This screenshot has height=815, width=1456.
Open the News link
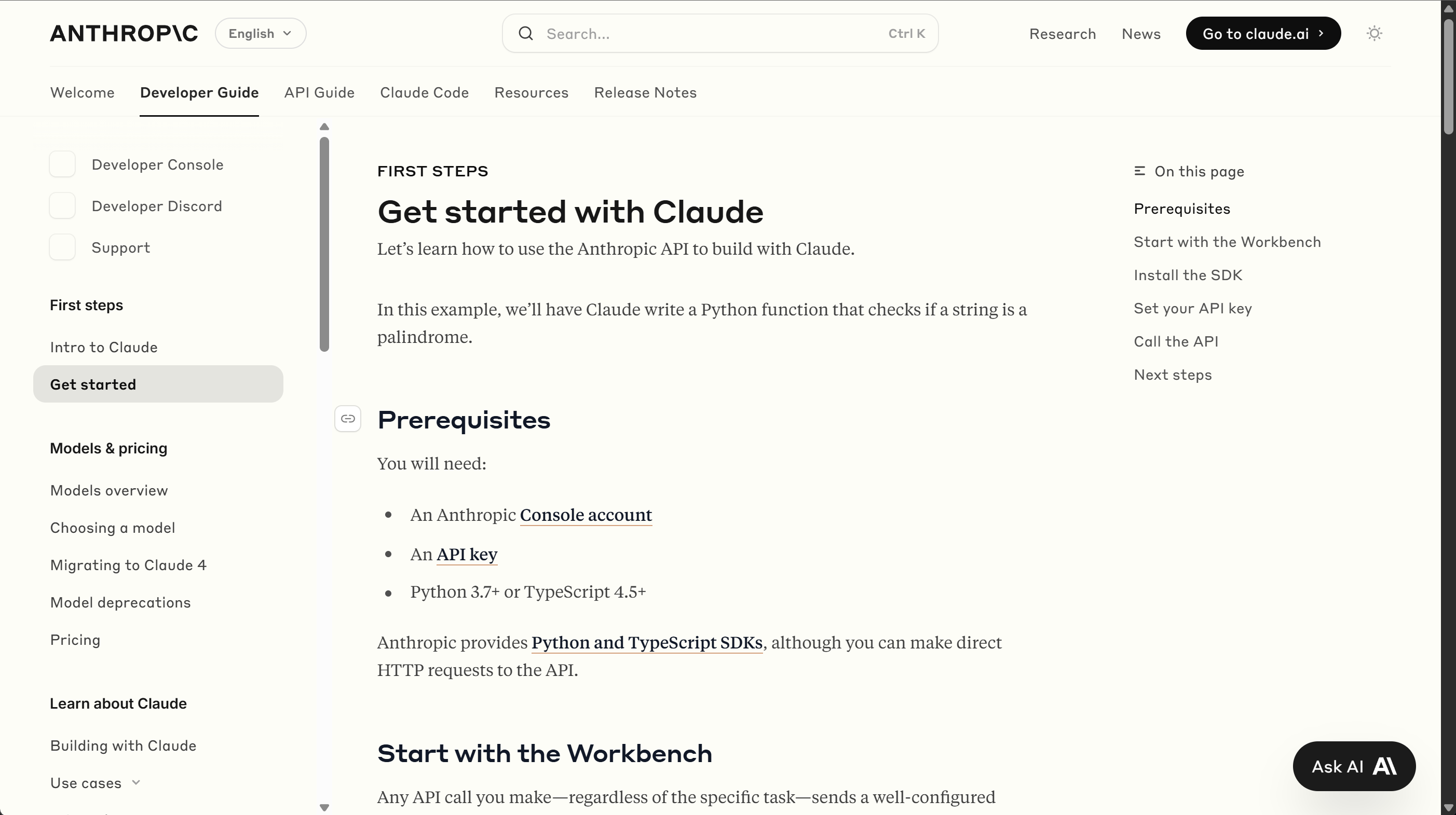(1141, 34)
